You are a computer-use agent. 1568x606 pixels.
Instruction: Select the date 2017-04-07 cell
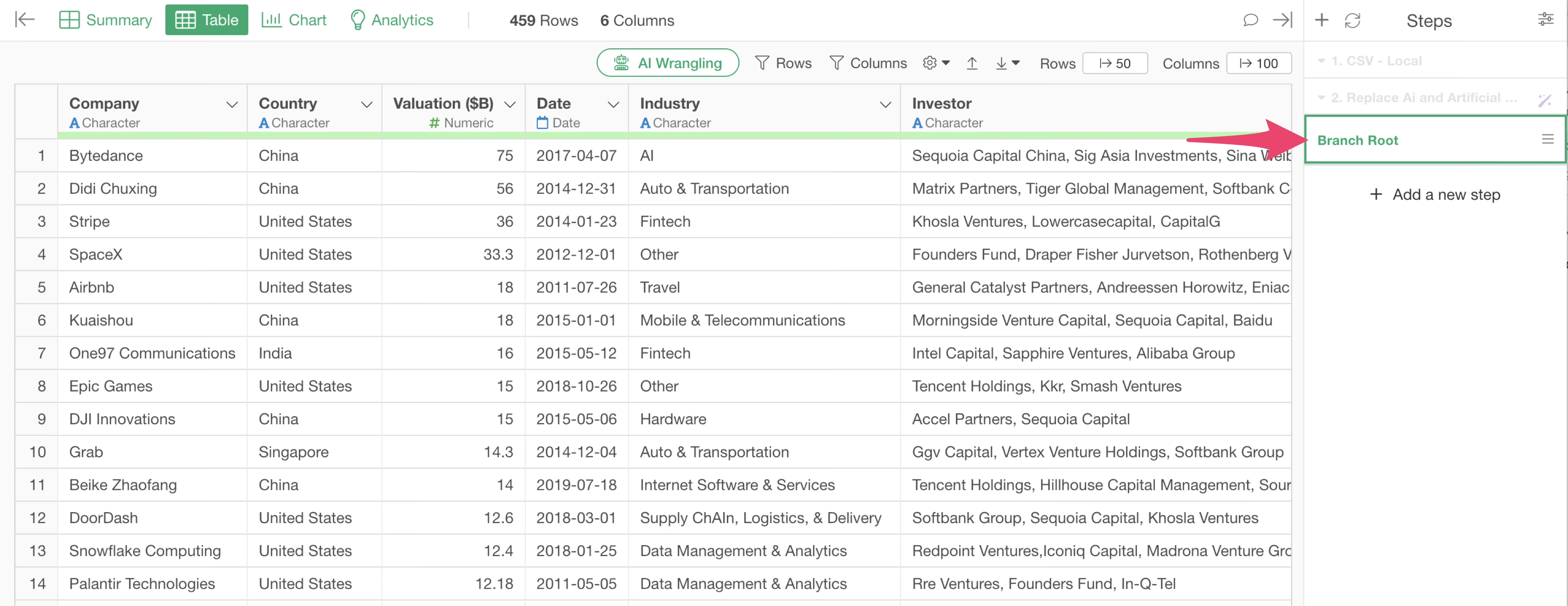click(x=577, y=156)
